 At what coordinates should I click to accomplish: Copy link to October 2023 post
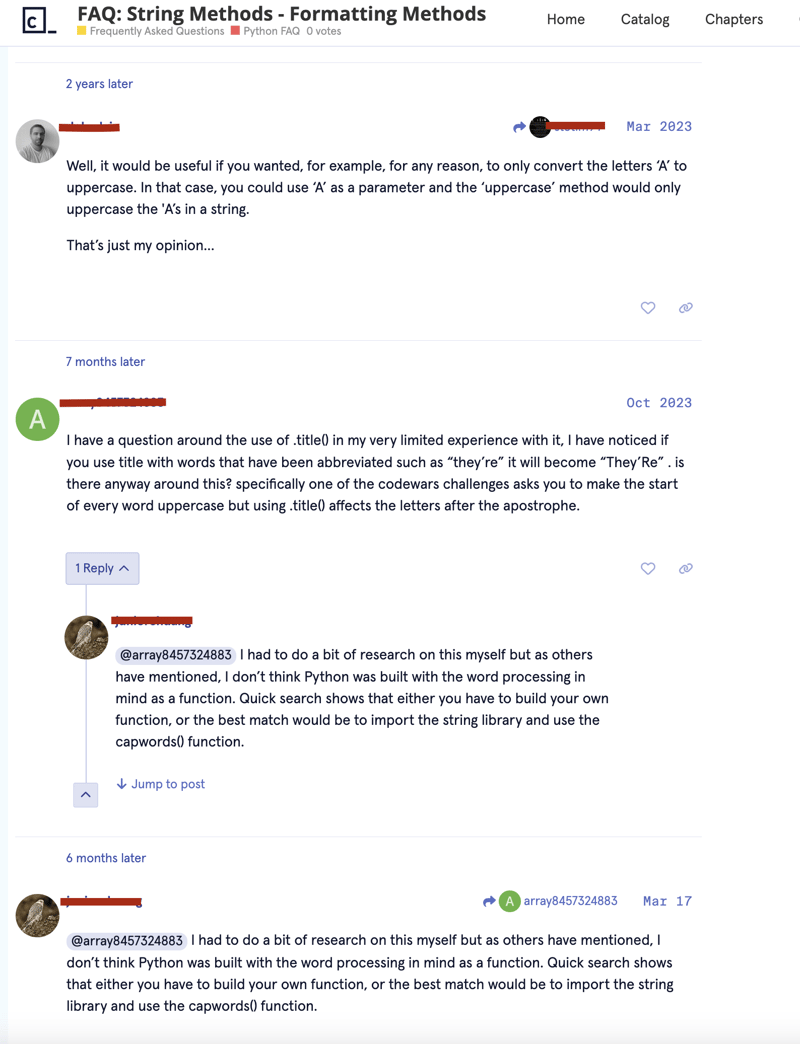tap(685, 568)
